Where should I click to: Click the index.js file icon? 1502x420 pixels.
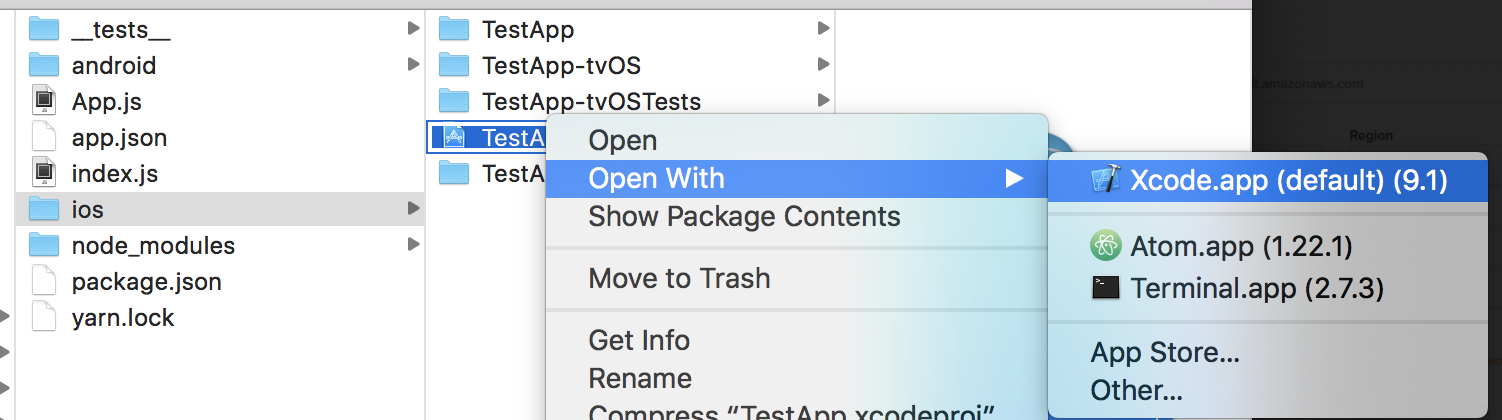pos(44,173)
